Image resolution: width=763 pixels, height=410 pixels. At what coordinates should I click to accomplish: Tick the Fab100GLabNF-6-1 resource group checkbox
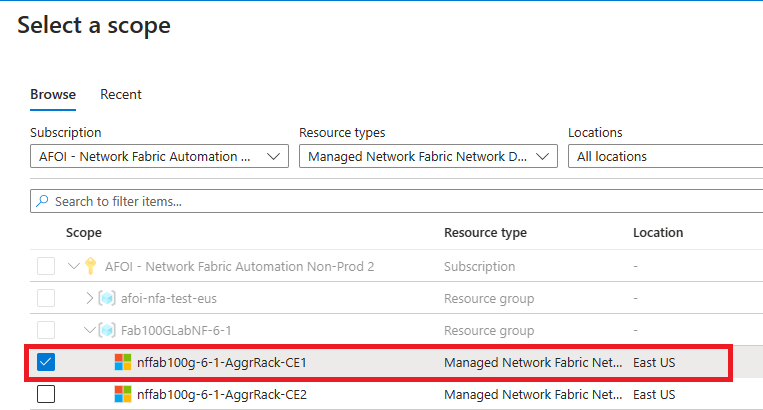pyautogui.click(x=46, y=330)
